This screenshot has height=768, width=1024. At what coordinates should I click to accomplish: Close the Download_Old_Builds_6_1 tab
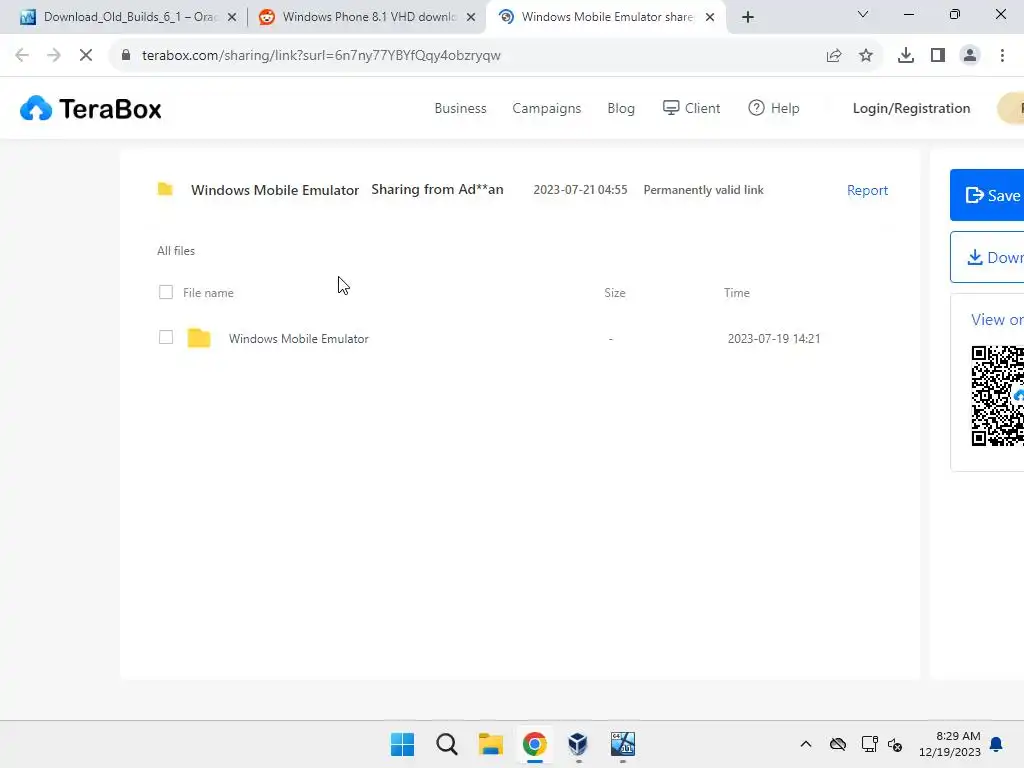[232, 17]
